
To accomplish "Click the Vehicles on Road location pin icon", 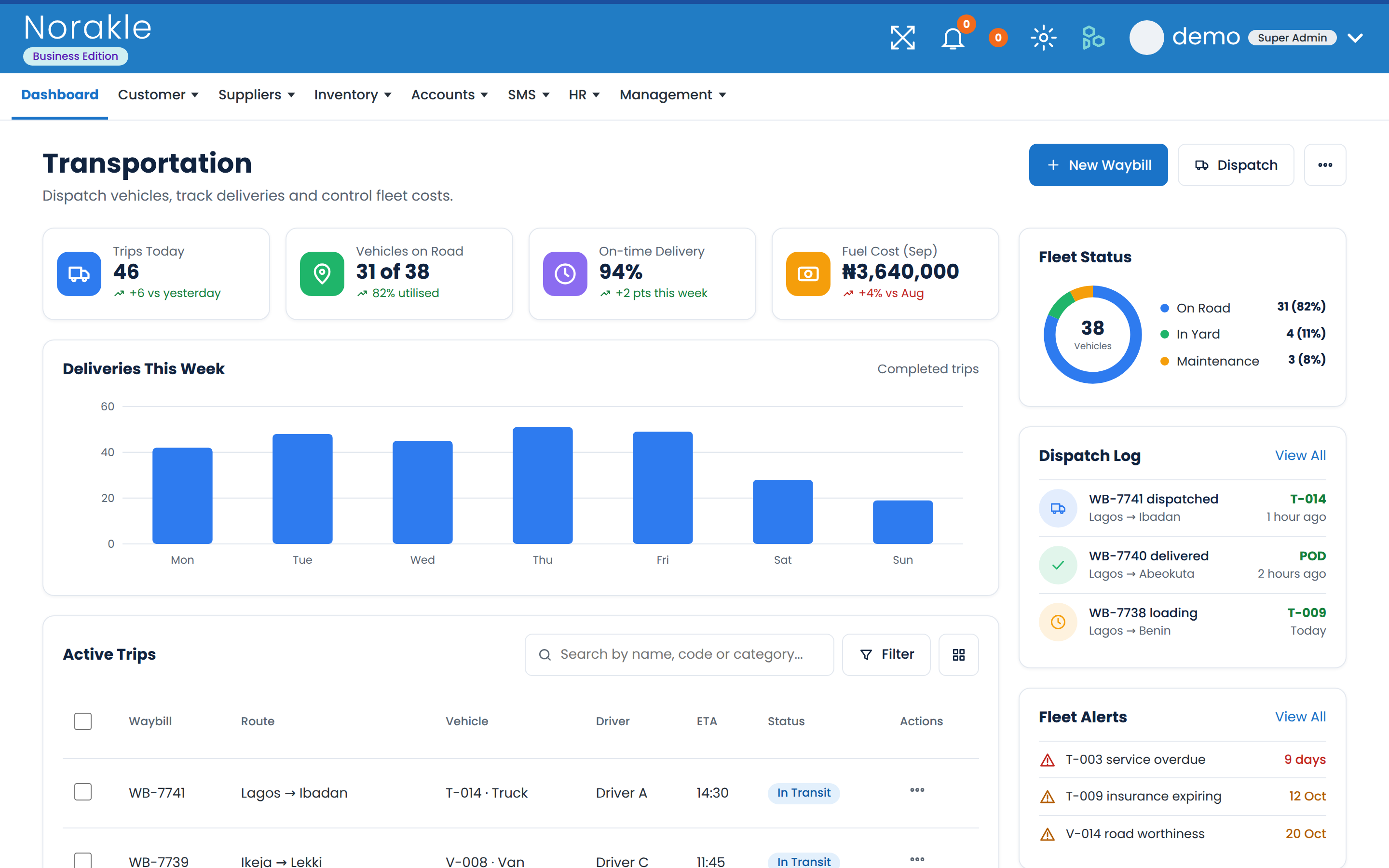I will 322,274.
